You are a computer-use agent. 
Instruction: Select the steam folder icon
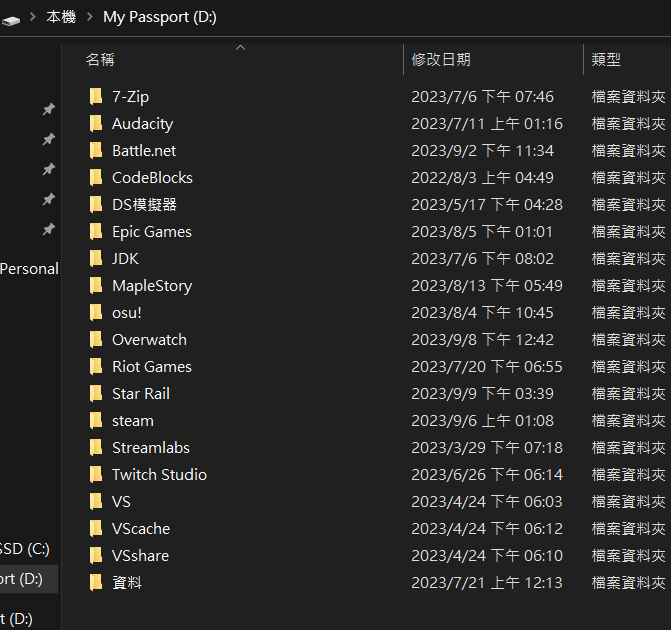click(96, 420)
